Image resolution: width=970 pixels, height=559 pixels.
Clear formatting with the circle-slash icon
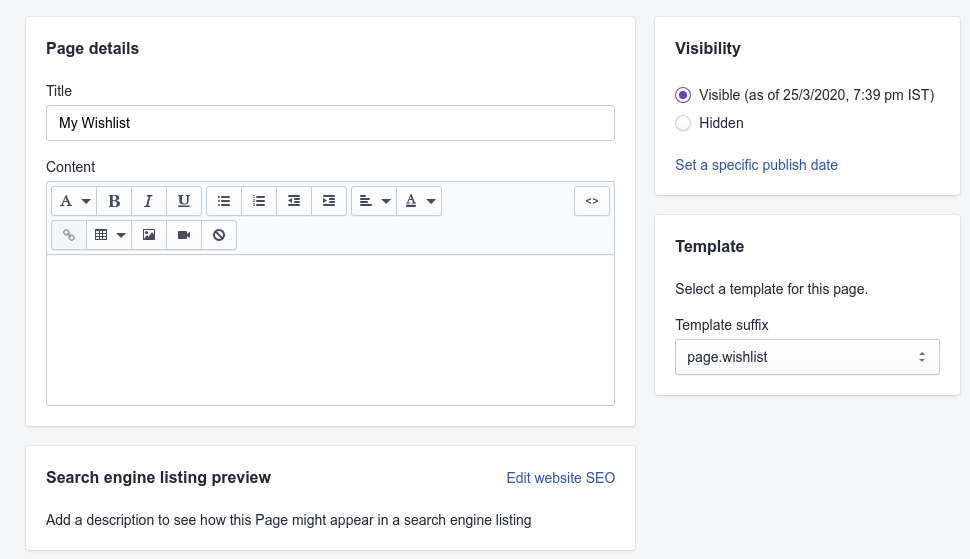pos(219,235)
